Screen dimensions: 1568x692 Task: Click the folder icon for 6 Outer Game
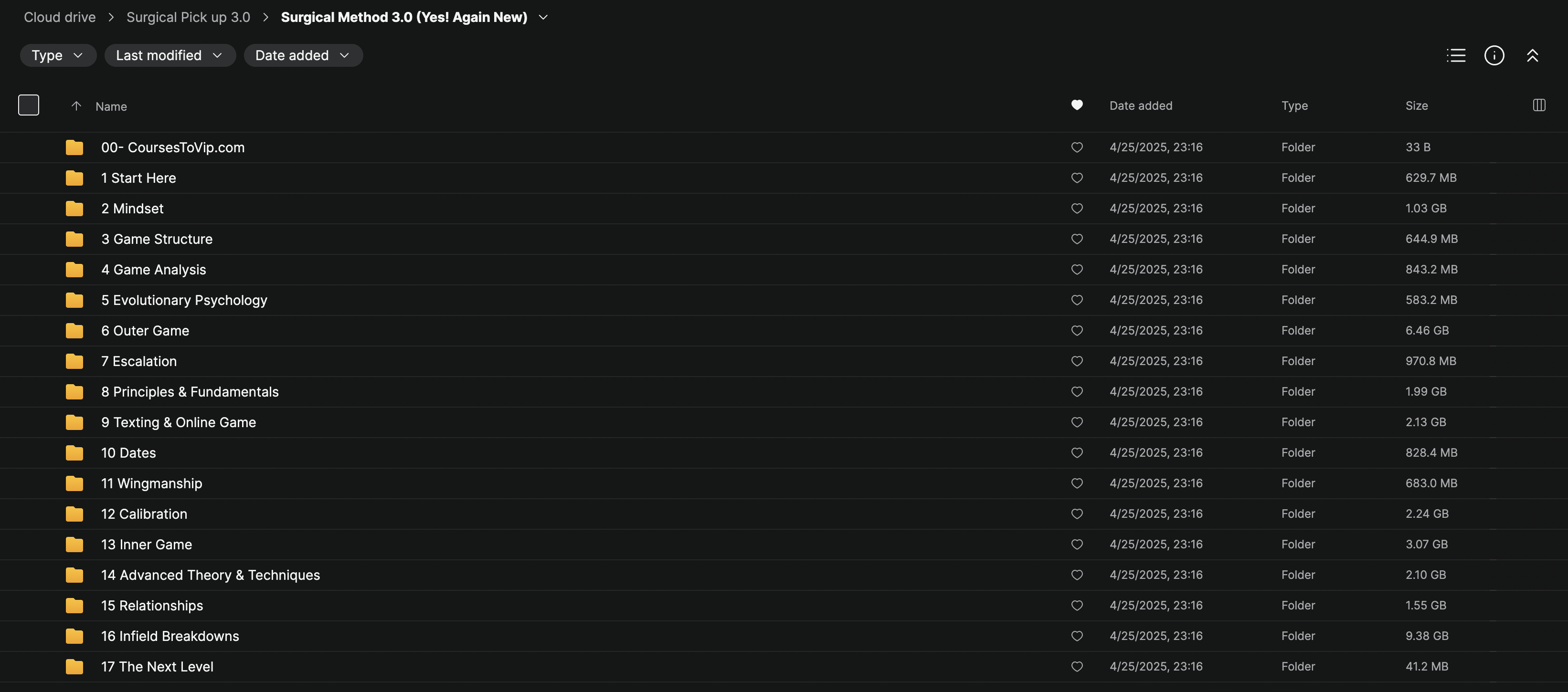[x=74, y=330]
